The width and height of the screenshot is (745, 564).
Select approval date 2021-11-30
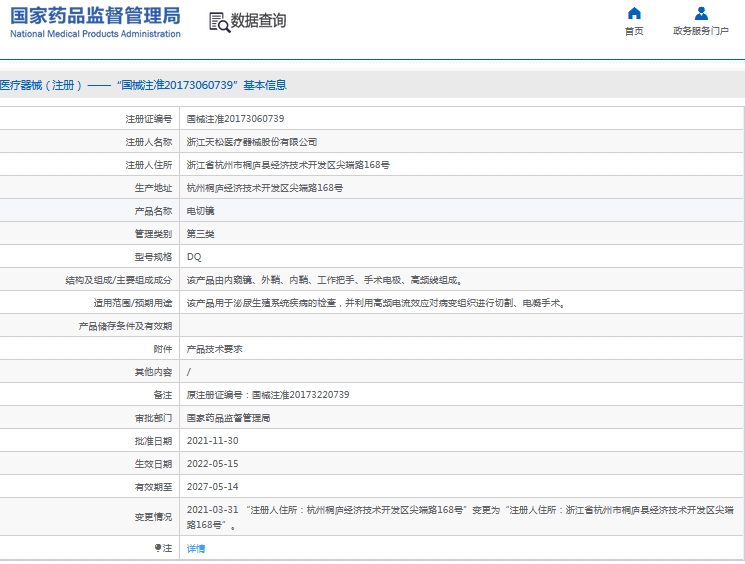(x=212, y=441)
